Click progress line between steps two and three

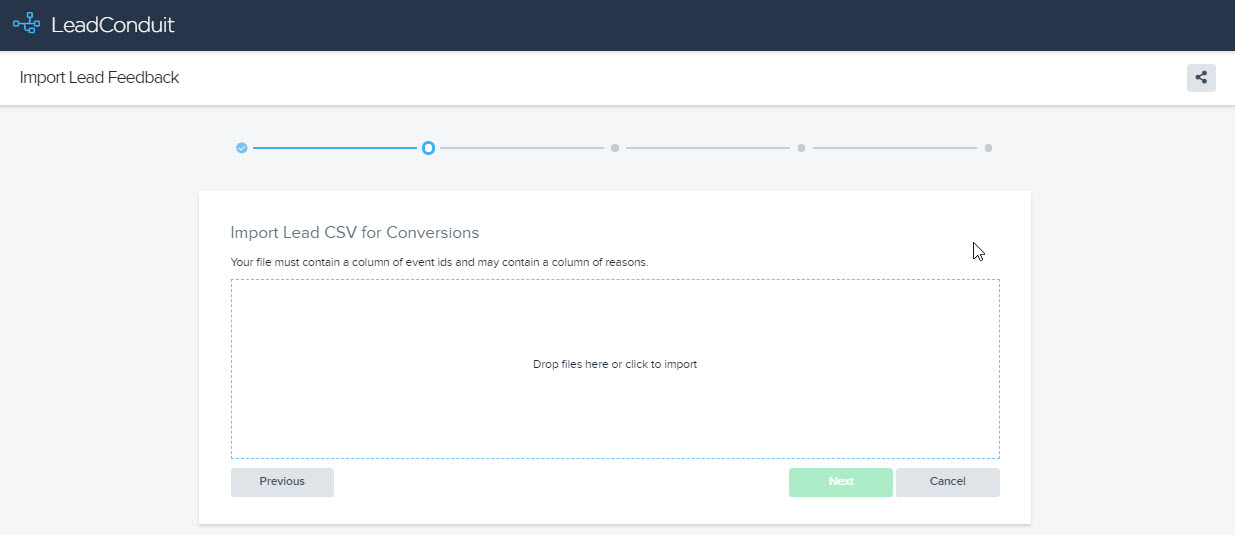(x=521, y=148)
